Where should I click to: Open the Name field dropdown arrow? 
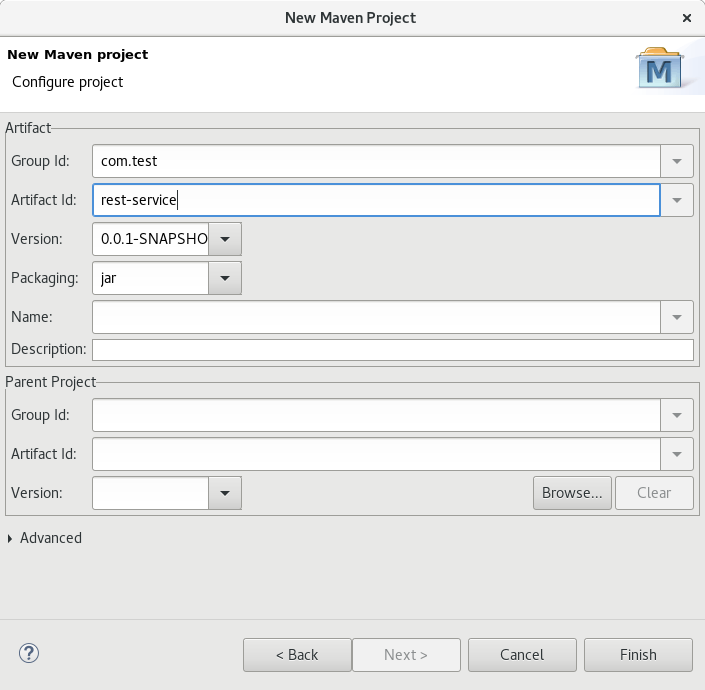tap(677, 317)
